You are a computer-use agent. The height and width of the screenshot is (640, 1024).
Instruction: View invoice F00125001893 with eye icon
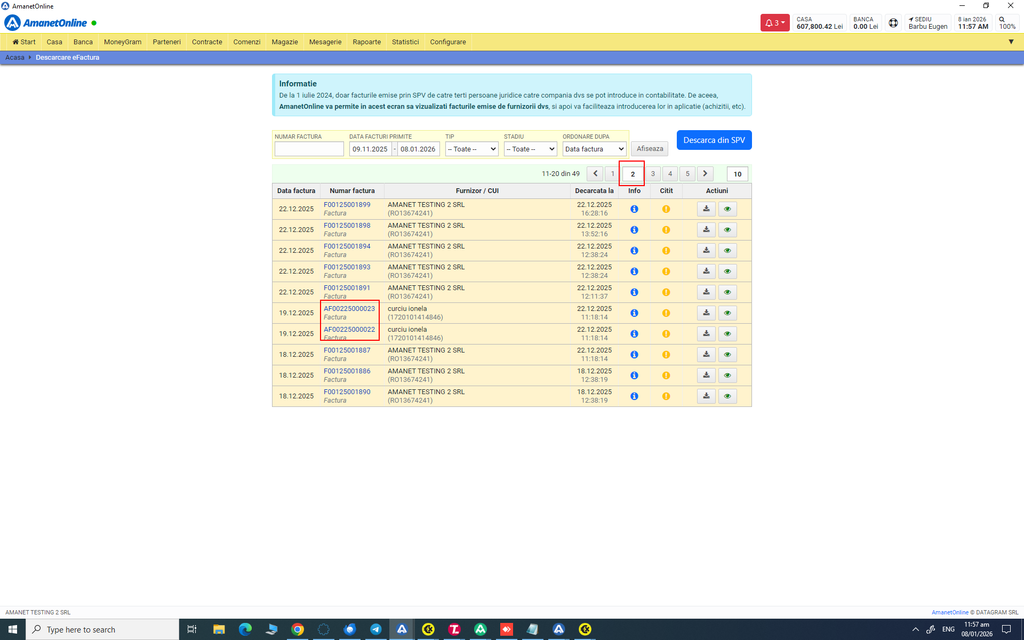tap(728, 271)
